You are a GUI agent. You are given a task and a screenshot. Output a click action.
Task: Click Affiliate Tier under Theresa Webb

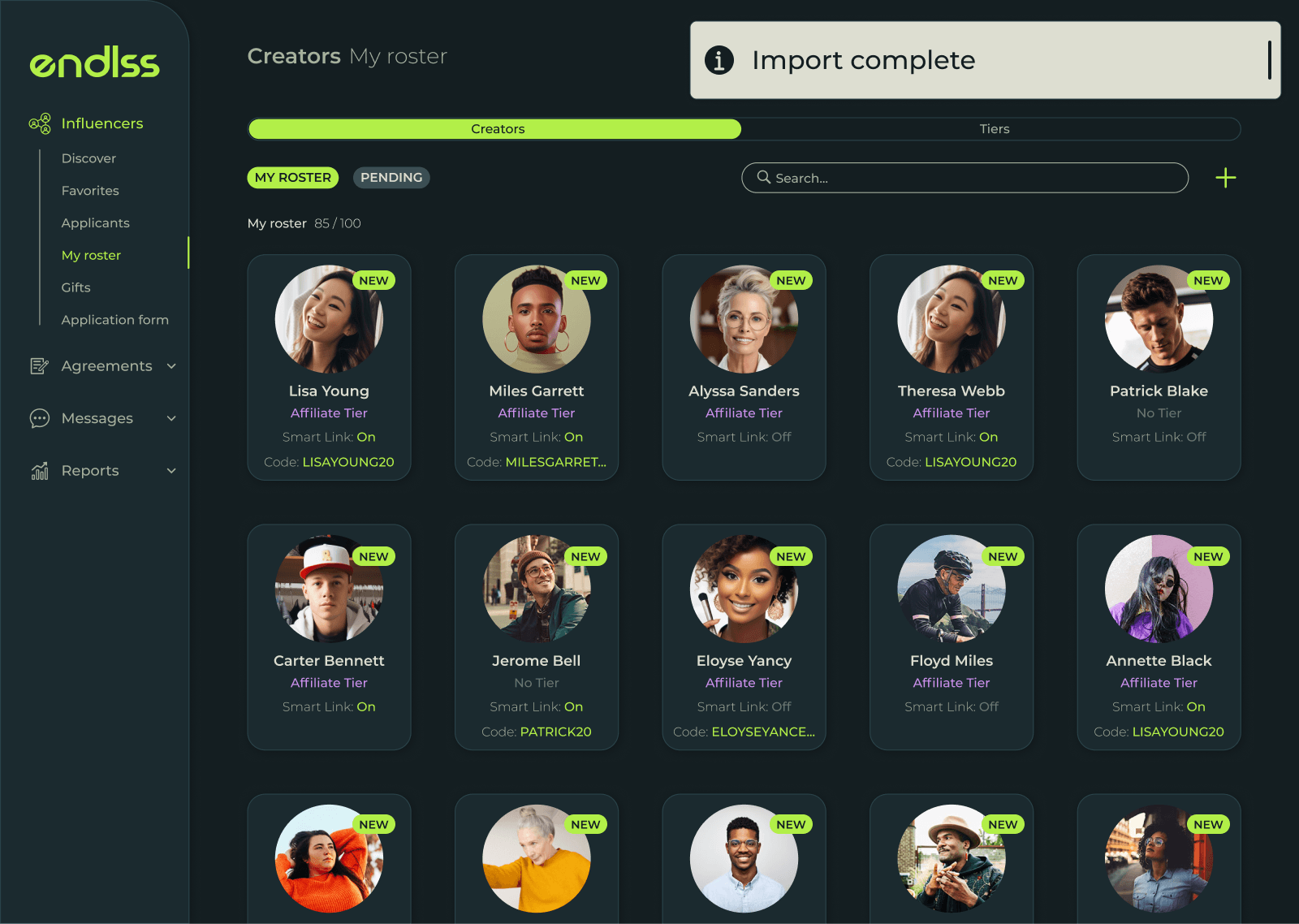952,413
